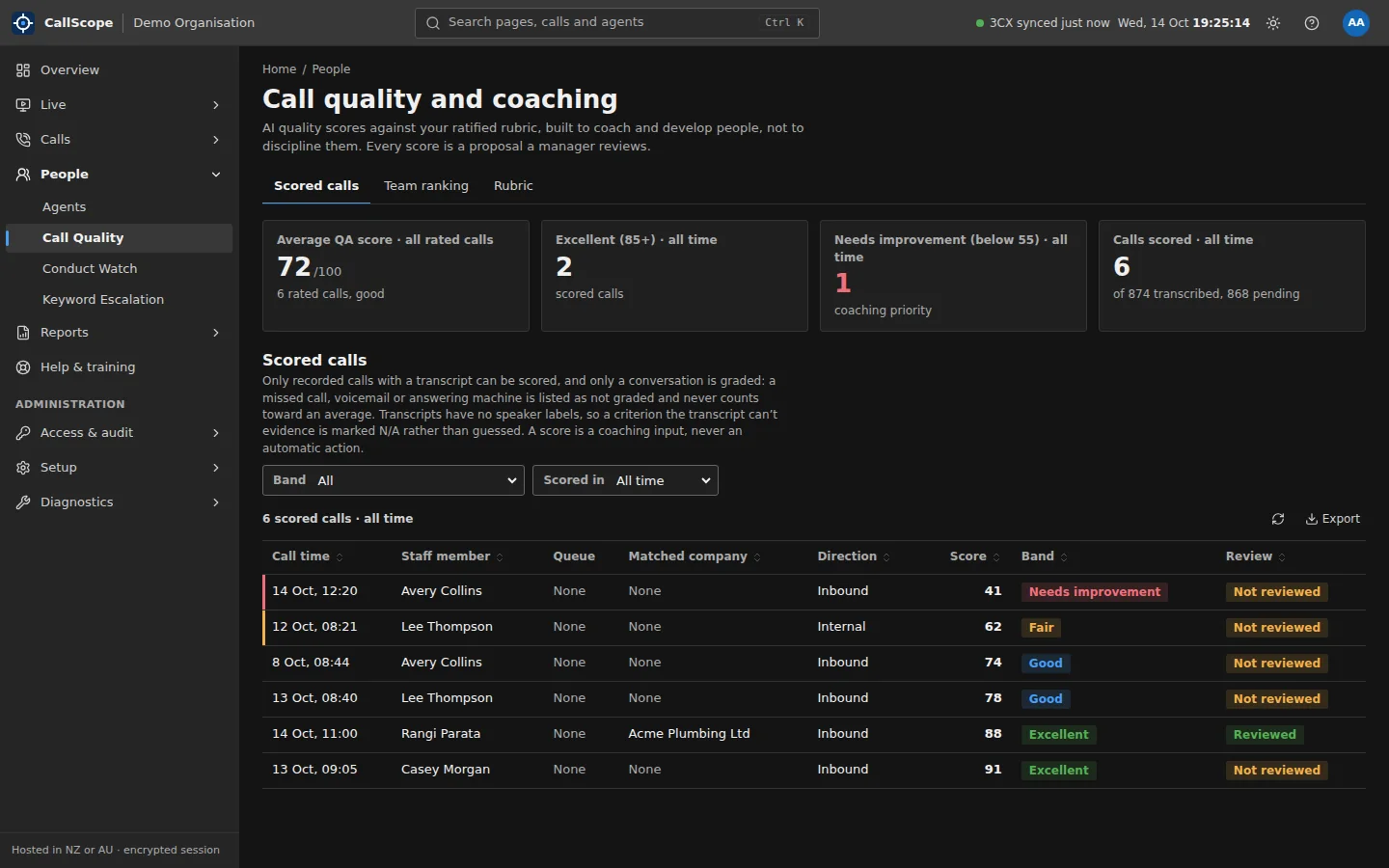Screen dimensions: 1389x868
Task: Open Agents in the sidebar
Action: coord(120,207)
